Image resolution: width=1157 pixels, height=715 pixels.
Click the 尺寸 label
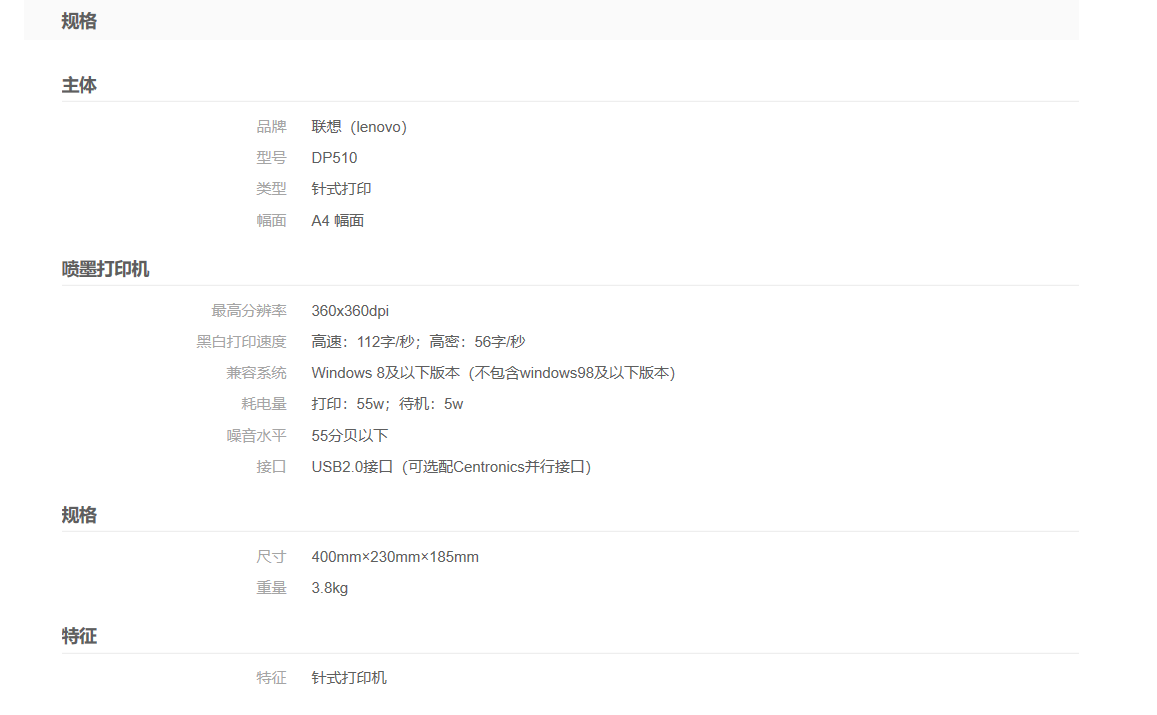point(271,557)
